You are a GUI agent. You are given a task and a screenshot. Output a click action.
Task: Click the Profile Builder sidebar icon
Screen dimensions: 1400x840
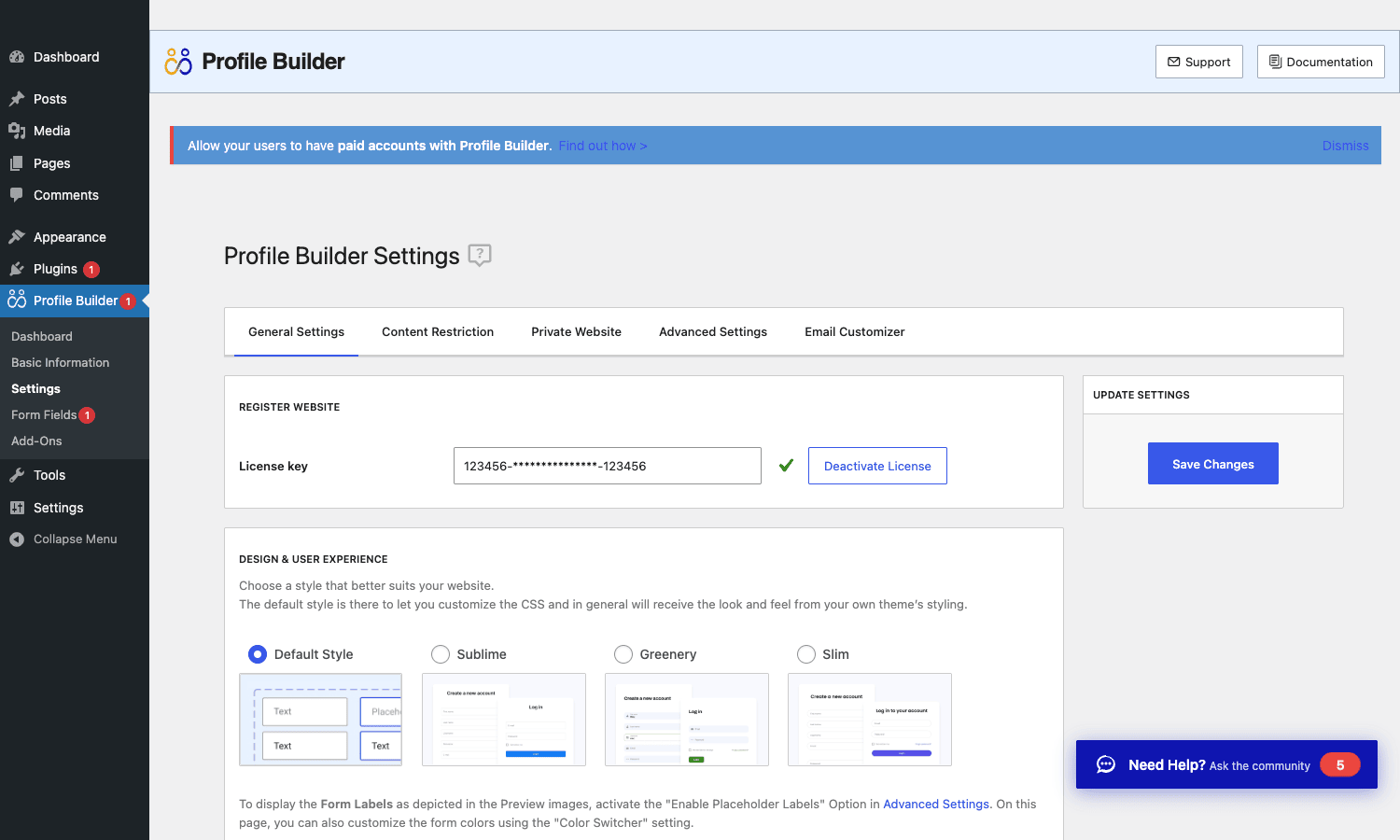[x=17, y=300]
